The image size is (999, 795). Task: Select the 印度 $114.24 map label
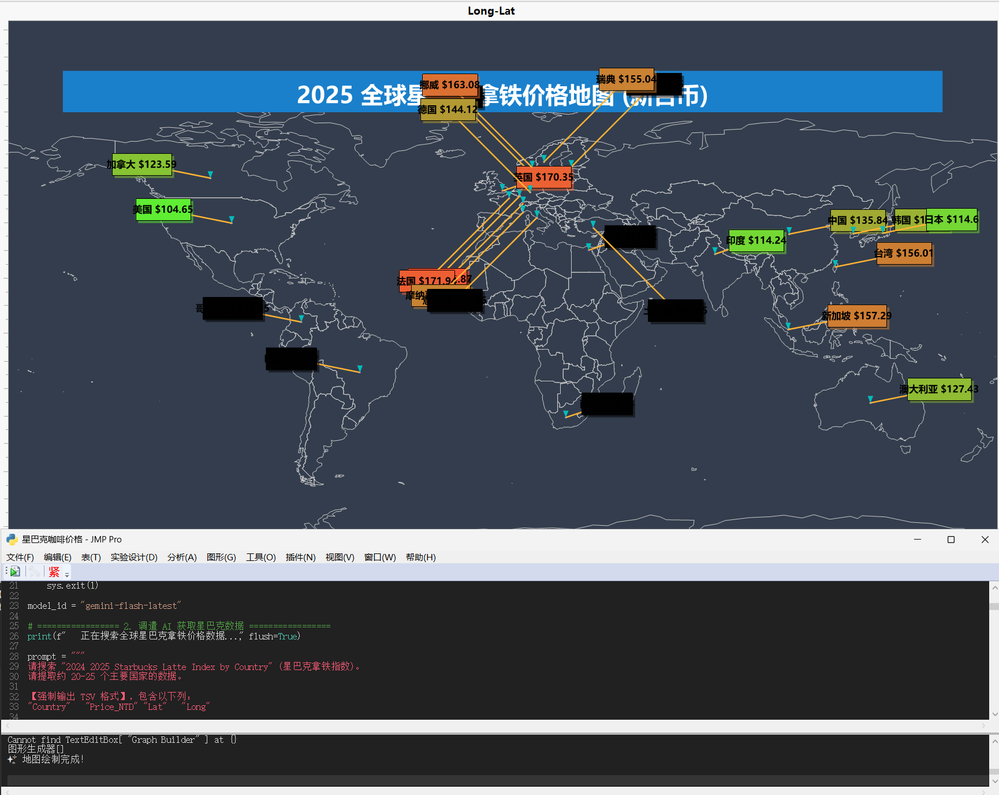(756, 241)
